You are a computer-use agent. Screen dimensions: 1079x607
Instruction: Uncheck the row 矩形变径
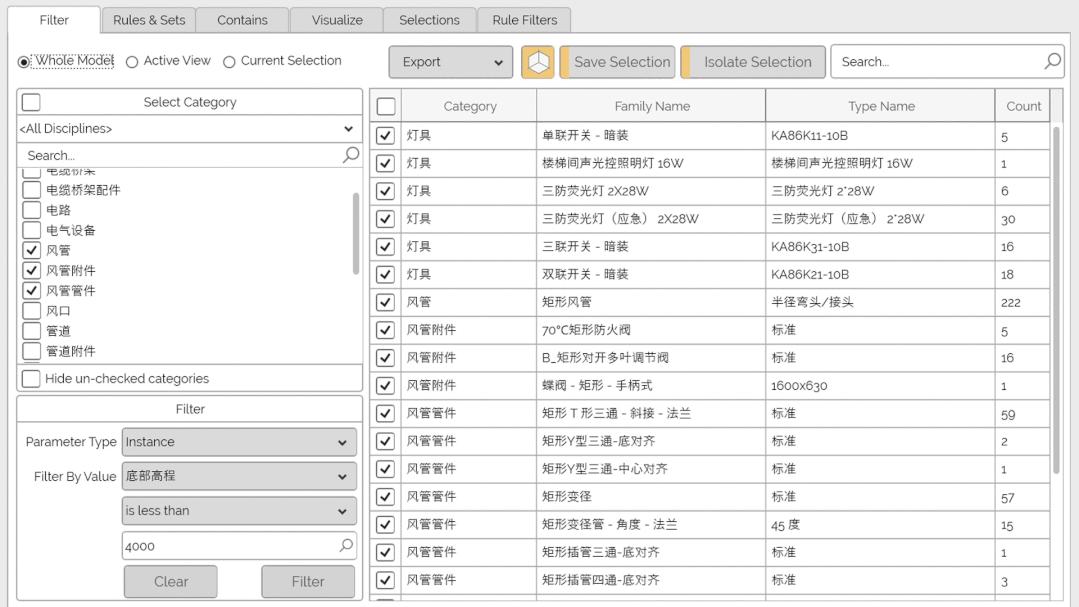(x=385, y=496)
